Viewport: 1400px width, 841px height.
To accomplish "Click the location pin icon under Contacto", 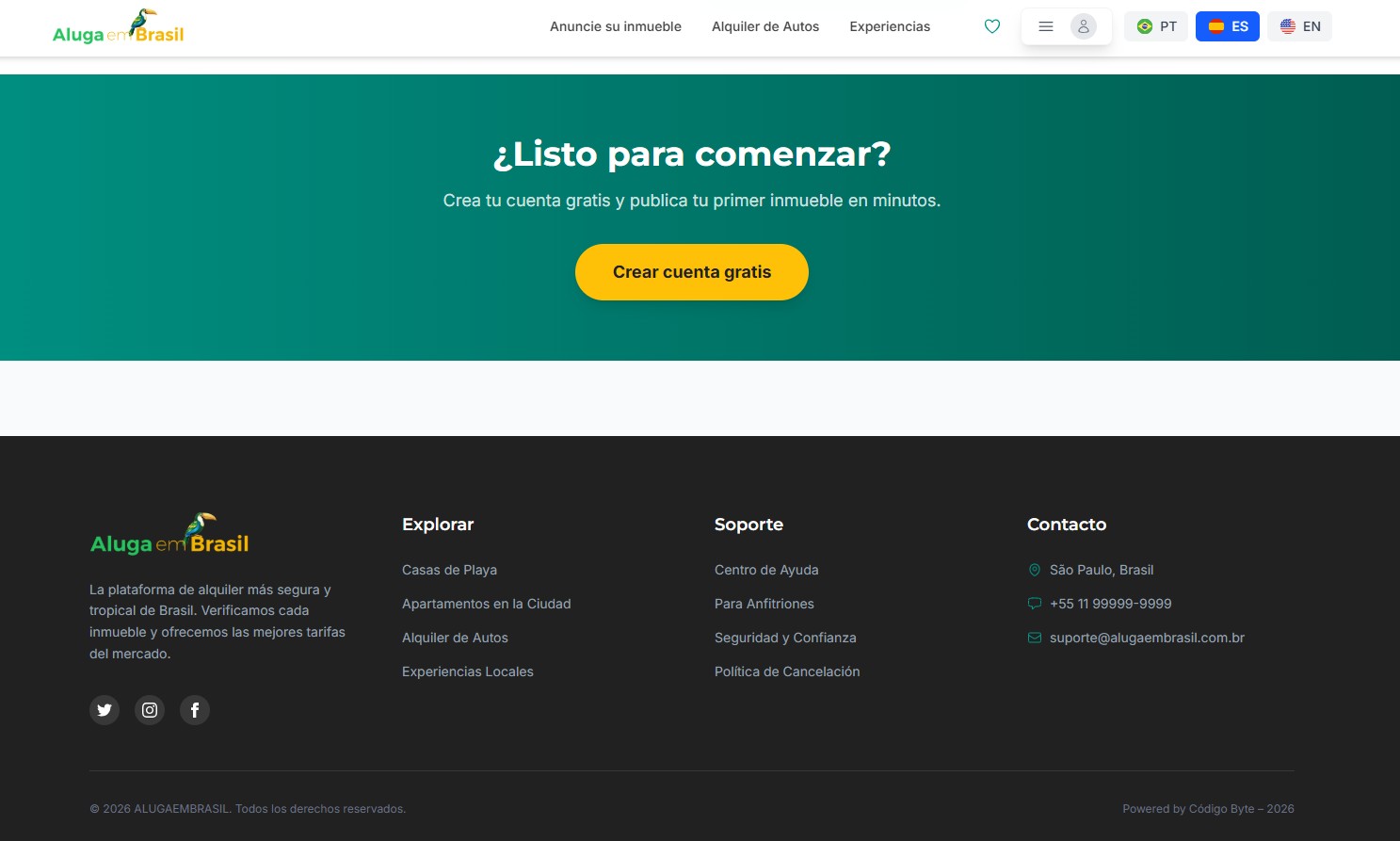I will coord(1034,570).
